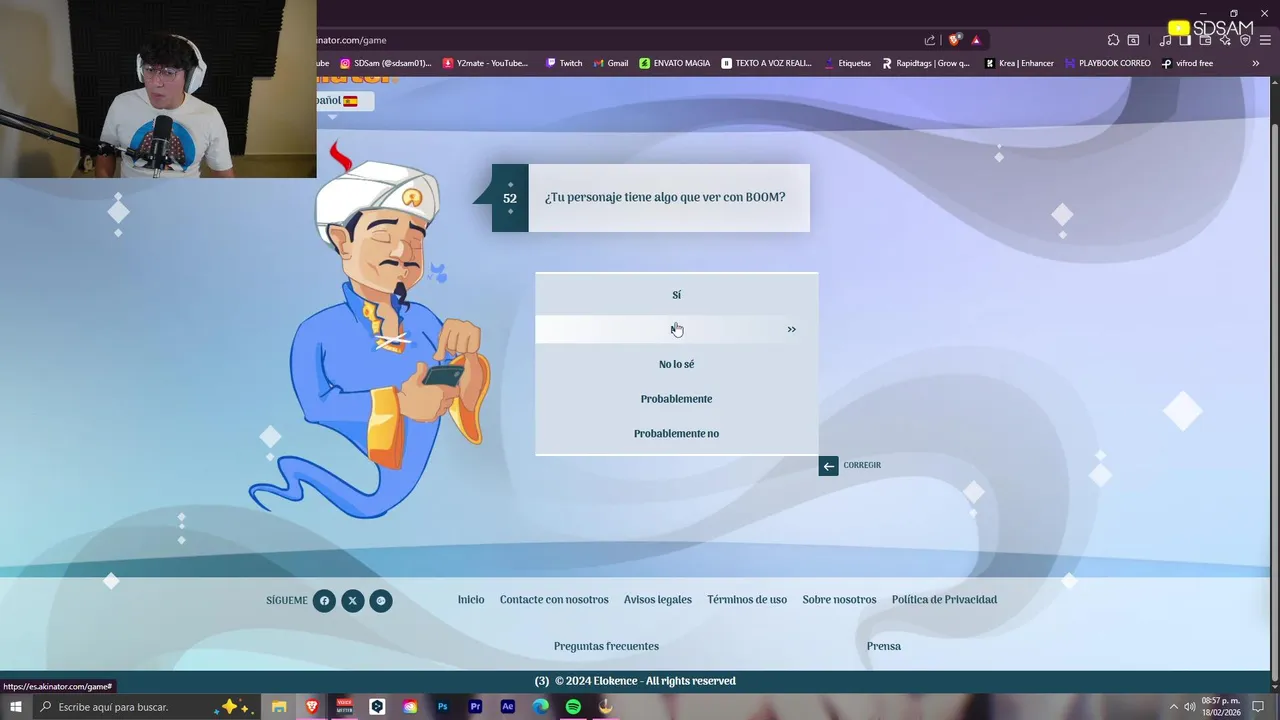This screenshot has height=720, width=1280.
Task: Open Akinator's X (Twitter) icon
Action: pyautogui.click(x=352, y=601)
